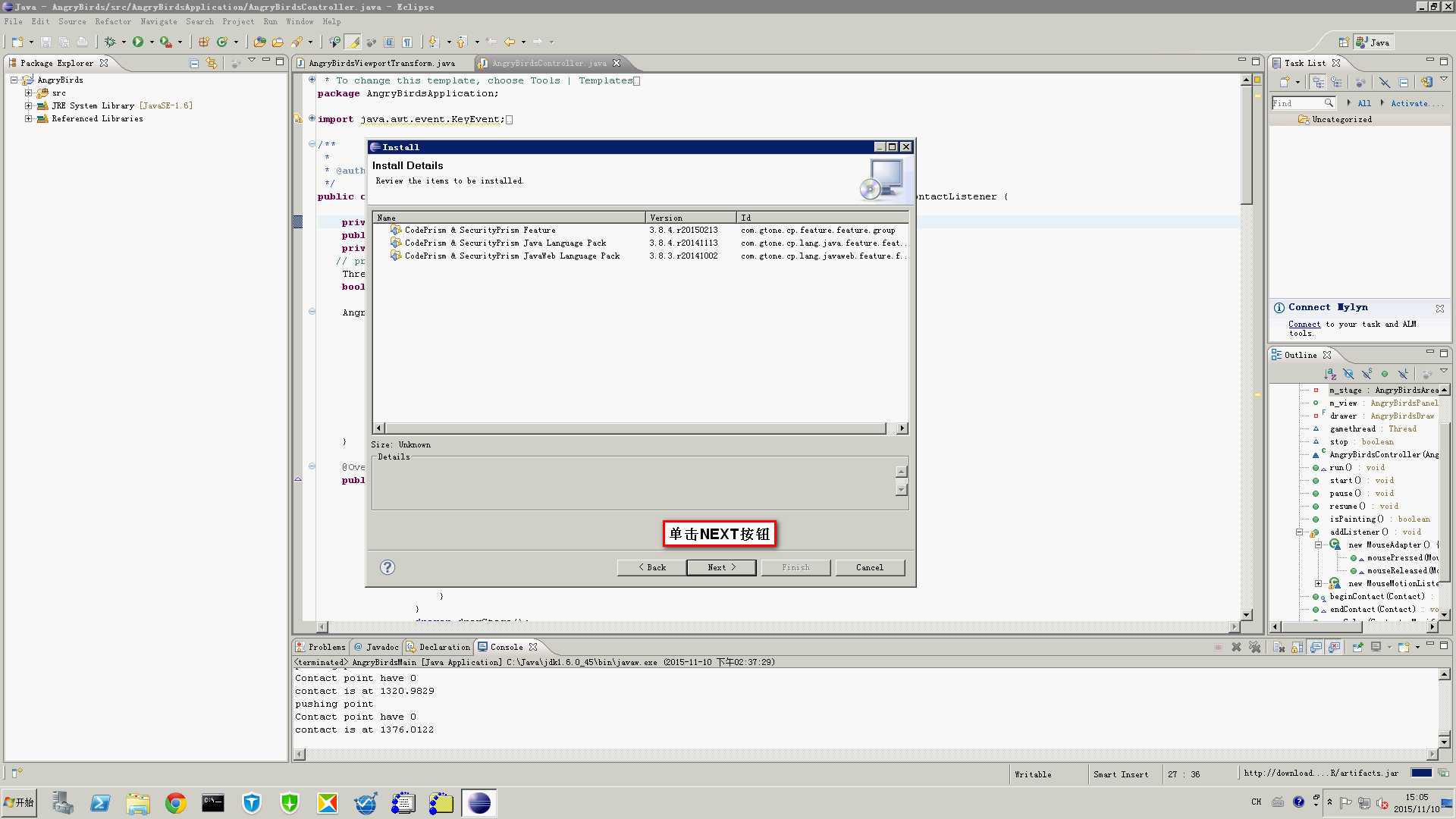Open Google Chrome from taskbar
This screenshot has height=819, width=1456.
point(176,803)
